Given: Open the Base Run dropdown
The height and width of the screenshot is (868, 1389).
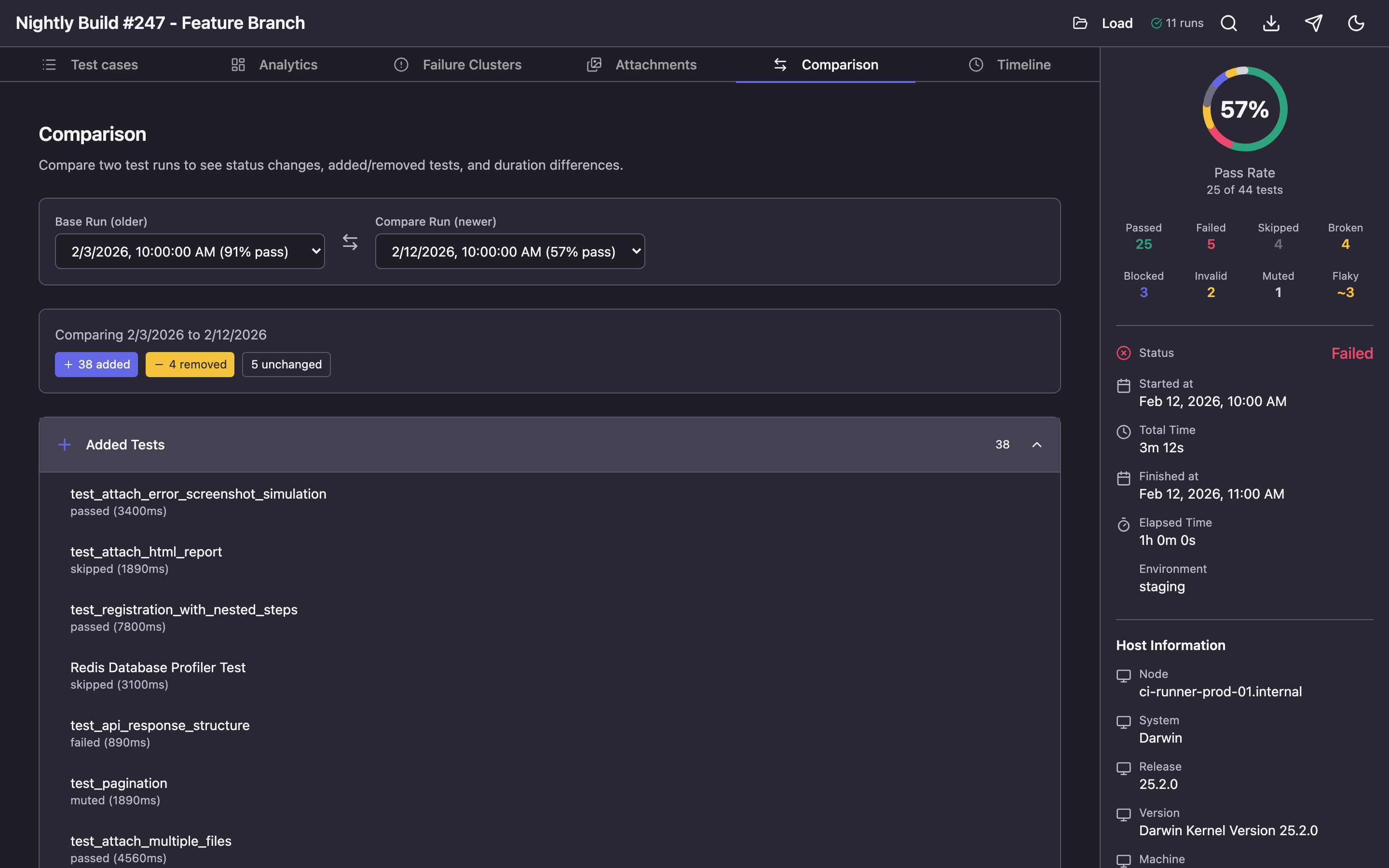Looking at the screenshot, I should (x=190, y=251).
